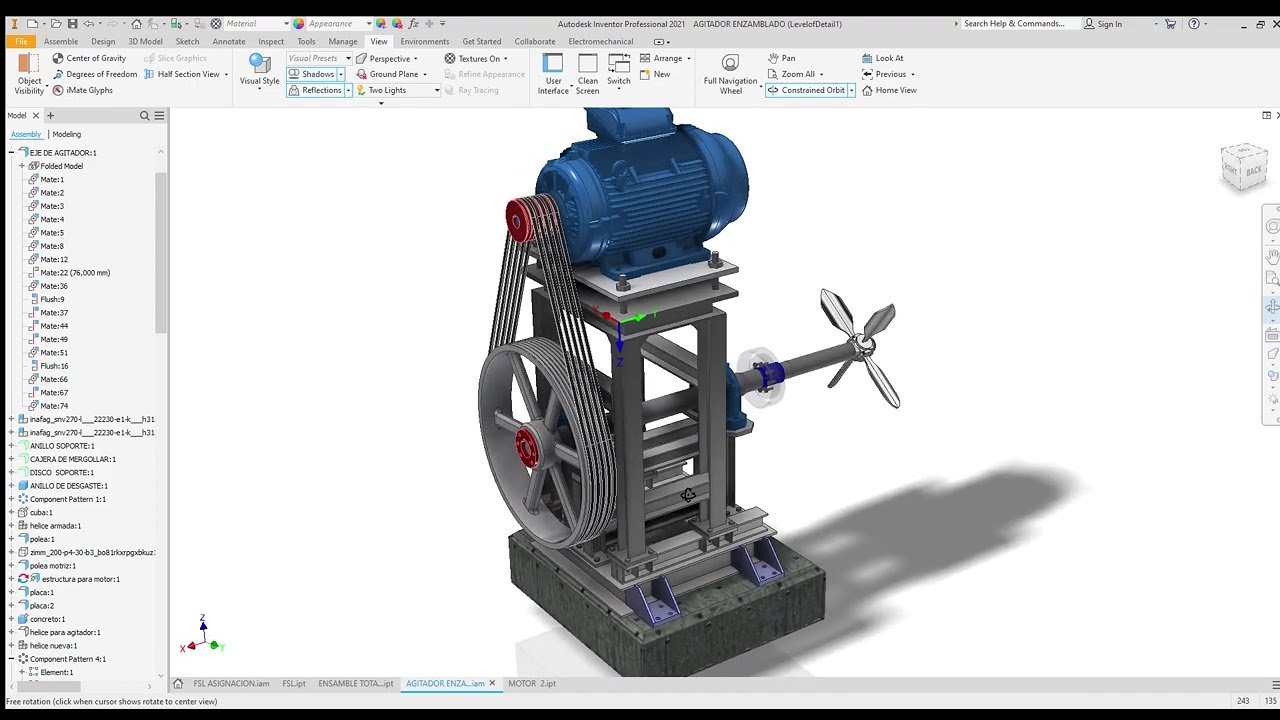This screenshot has width=1280, height=720.
Task: Switch to FSL ASIGNACION.iam document tab
Action: [x=231, y=683]
